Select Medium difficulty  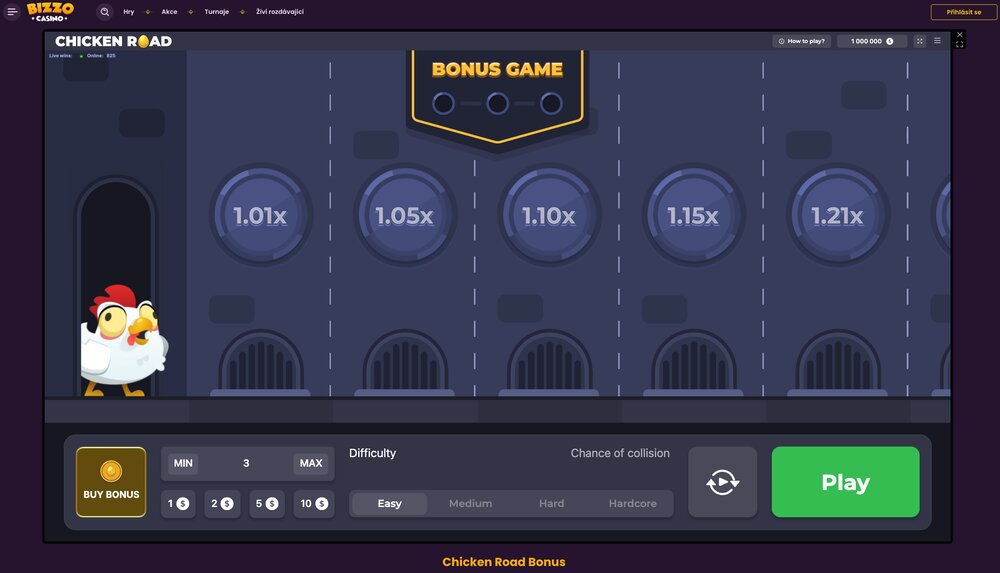[x=470, y=504]
